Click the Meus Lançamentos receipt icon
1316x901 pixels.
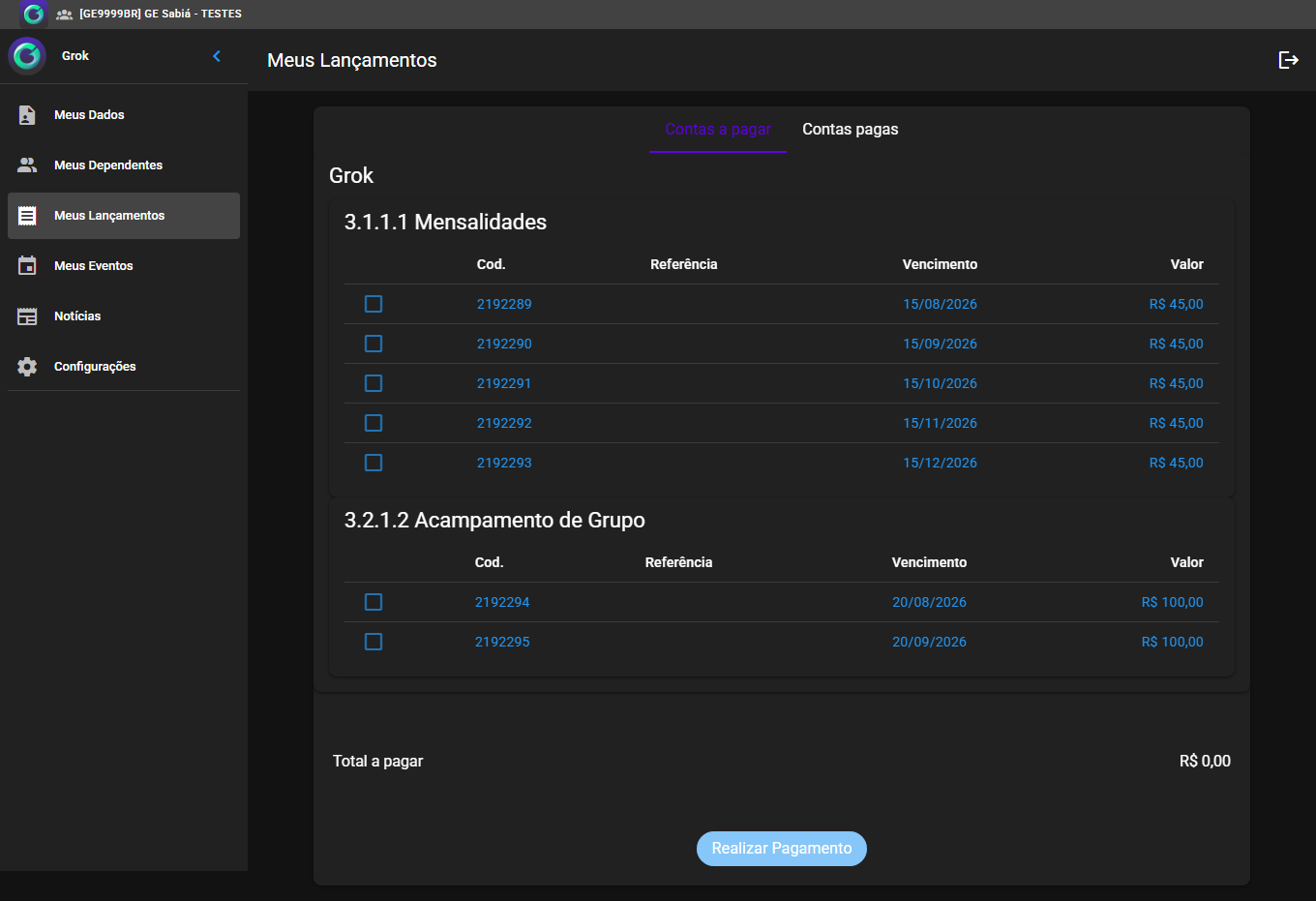click(x=27, y=216)
